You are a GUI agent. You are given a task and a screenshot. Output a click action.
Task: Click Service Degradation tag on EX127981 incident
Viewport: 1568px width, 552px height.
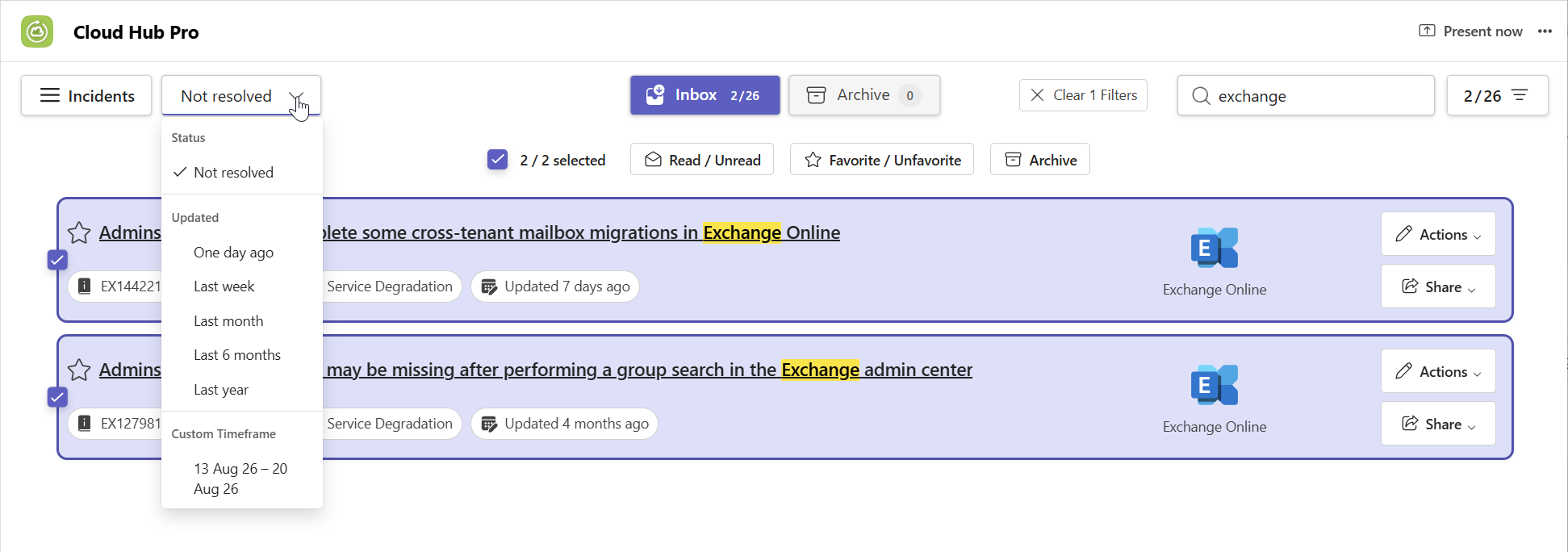[391, 424]
